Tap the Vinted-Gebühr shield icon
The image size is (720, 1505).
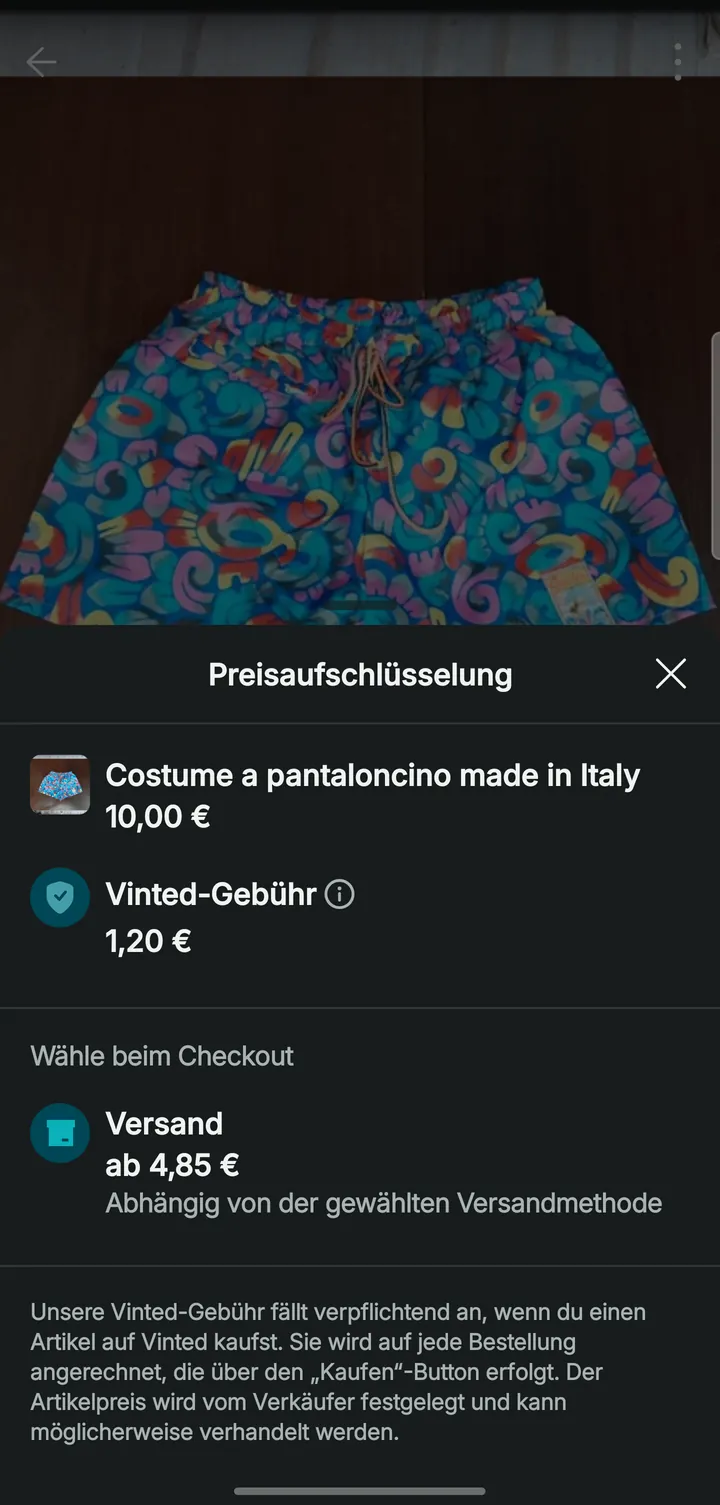(x=60, y=897)
